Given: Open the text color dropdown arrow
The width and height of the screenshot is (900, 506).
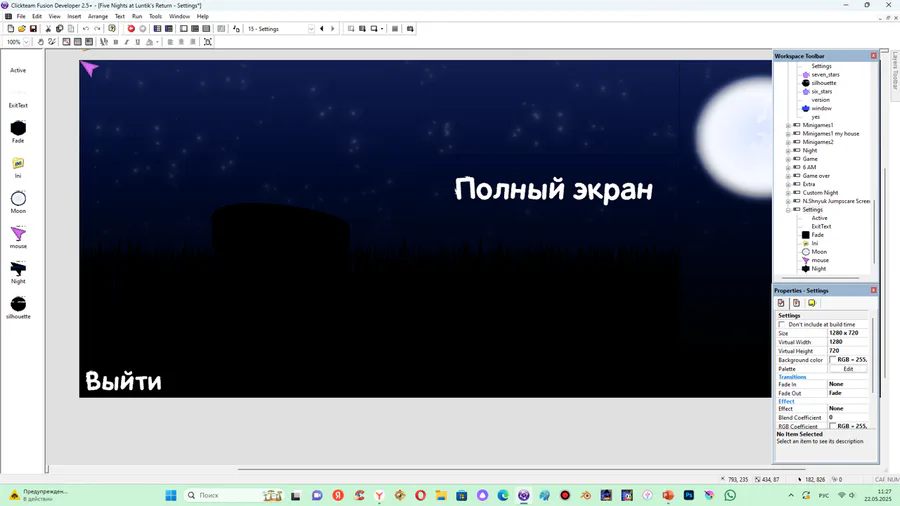Looking at the screenshot, I should pos(157,42).
